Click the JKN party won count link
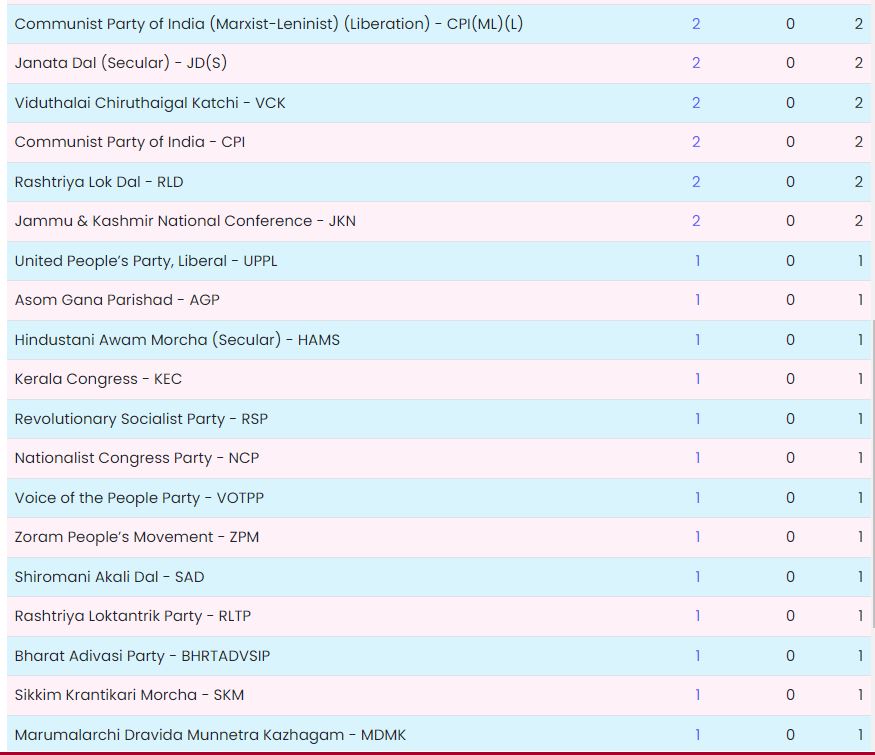The width and height of the screenshot is (875, 755). 696,221
